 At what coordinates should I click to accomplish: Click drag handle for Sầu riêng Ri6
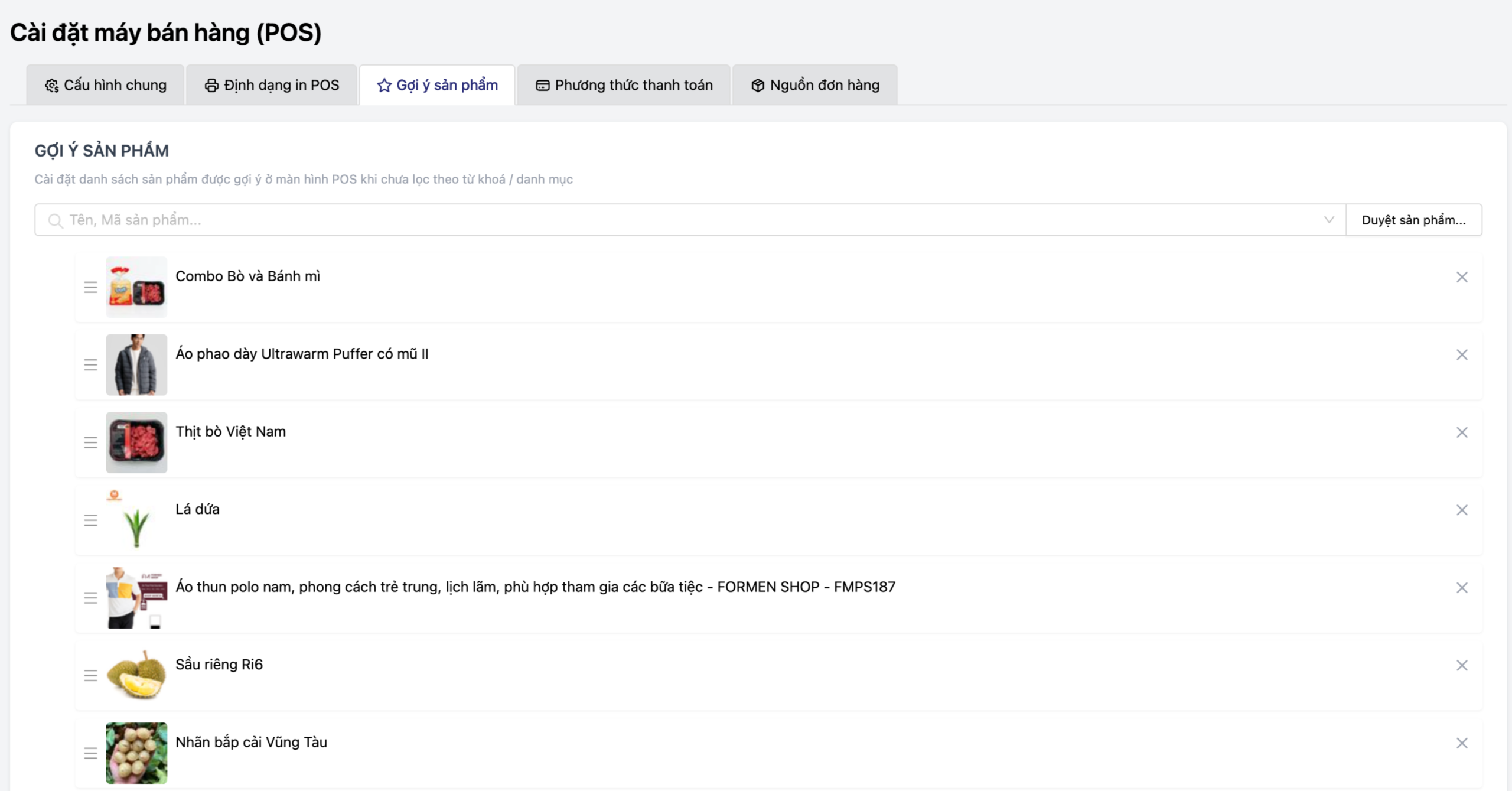tap(90, 675)
